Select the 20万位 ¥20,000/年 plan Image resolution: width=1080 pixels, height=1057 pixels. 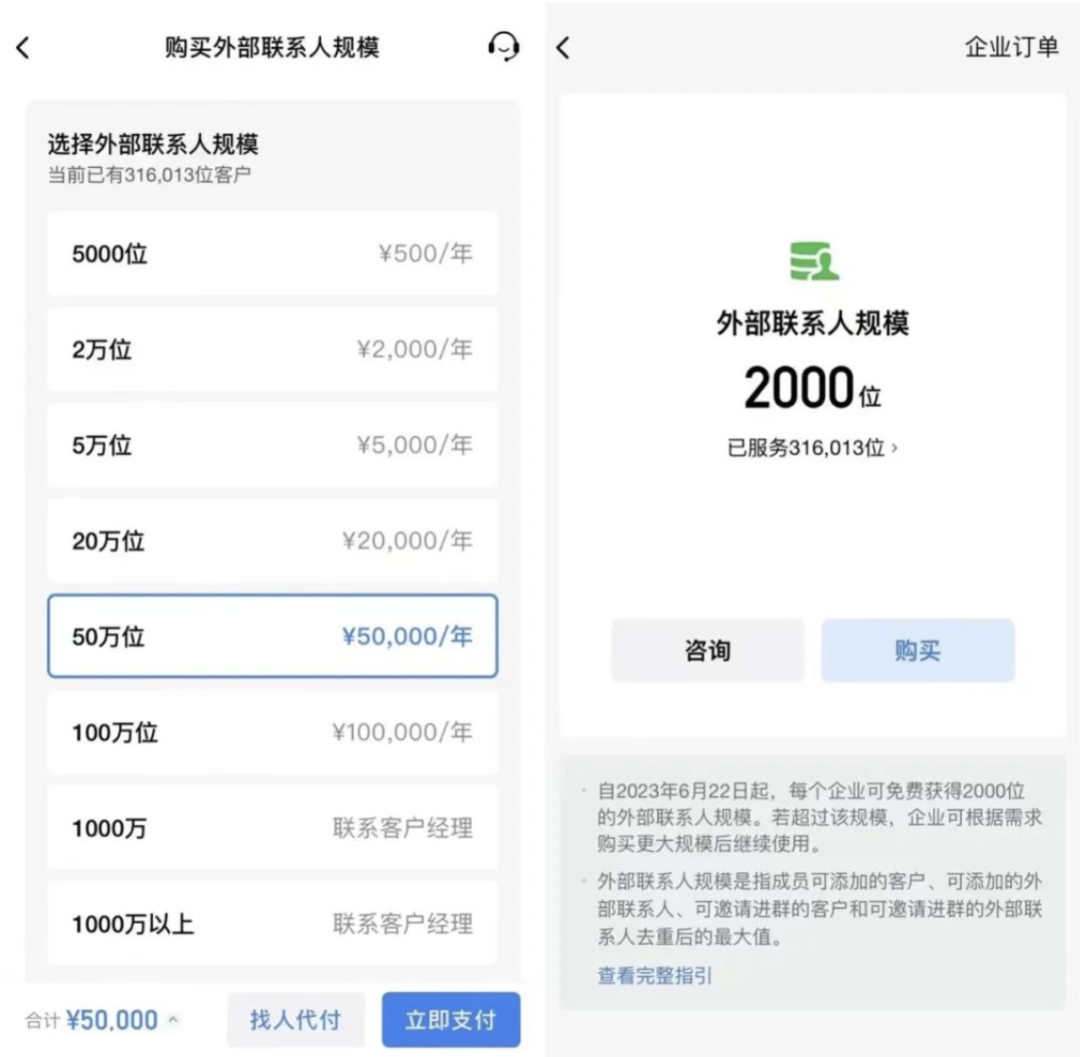271,541
